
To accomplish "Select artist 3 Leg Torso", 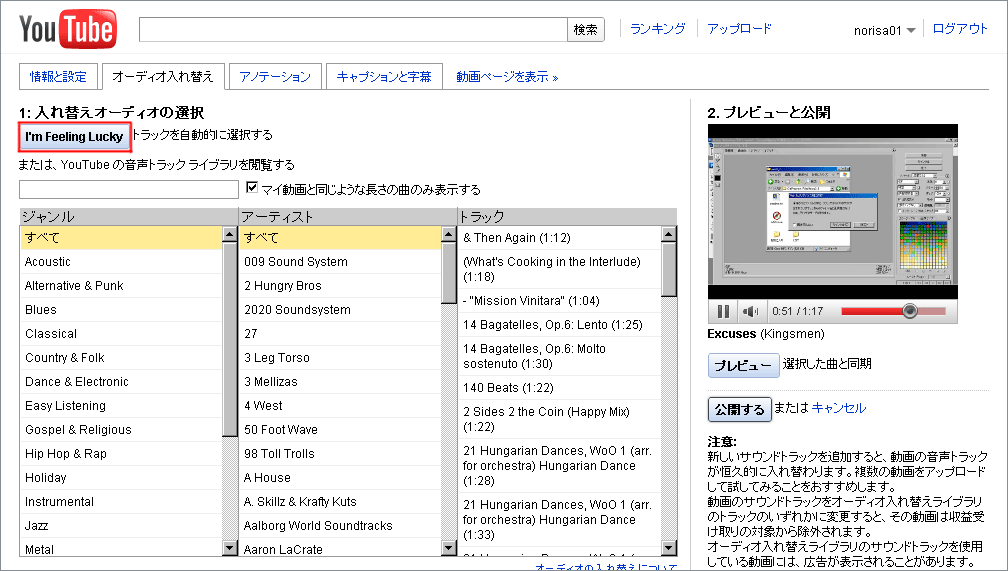I will click(340, 358).
